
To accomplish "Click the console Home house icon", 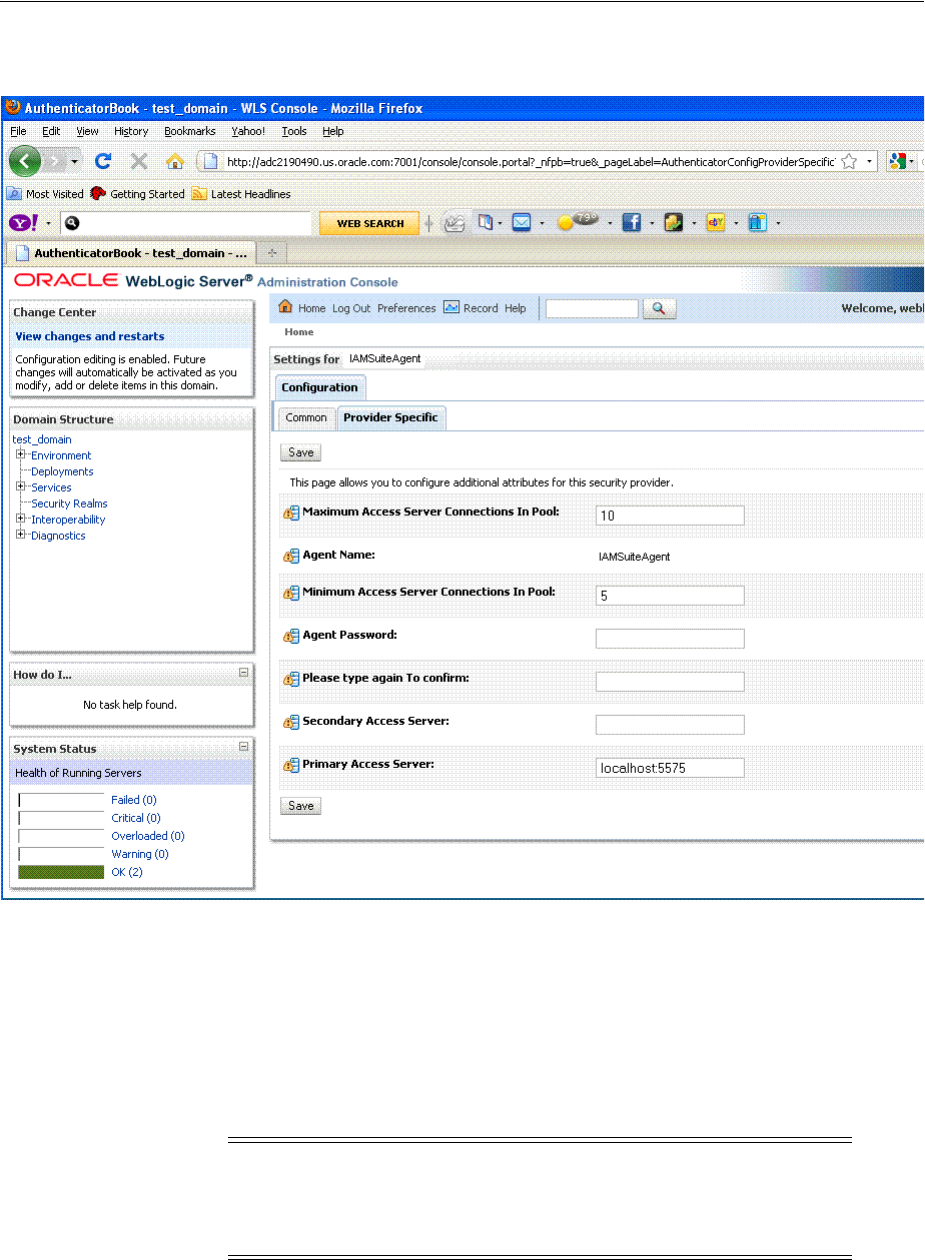I will [x=285, y=308].
